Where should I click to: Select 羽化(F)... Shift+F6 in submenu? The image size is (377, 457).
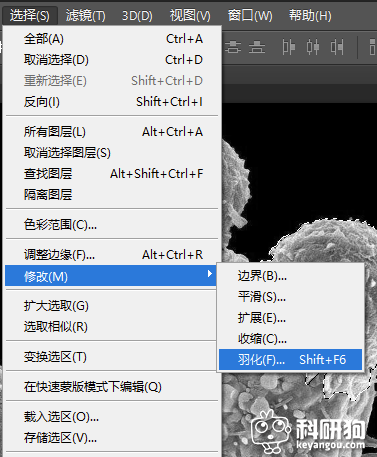[x=290, y=360]
